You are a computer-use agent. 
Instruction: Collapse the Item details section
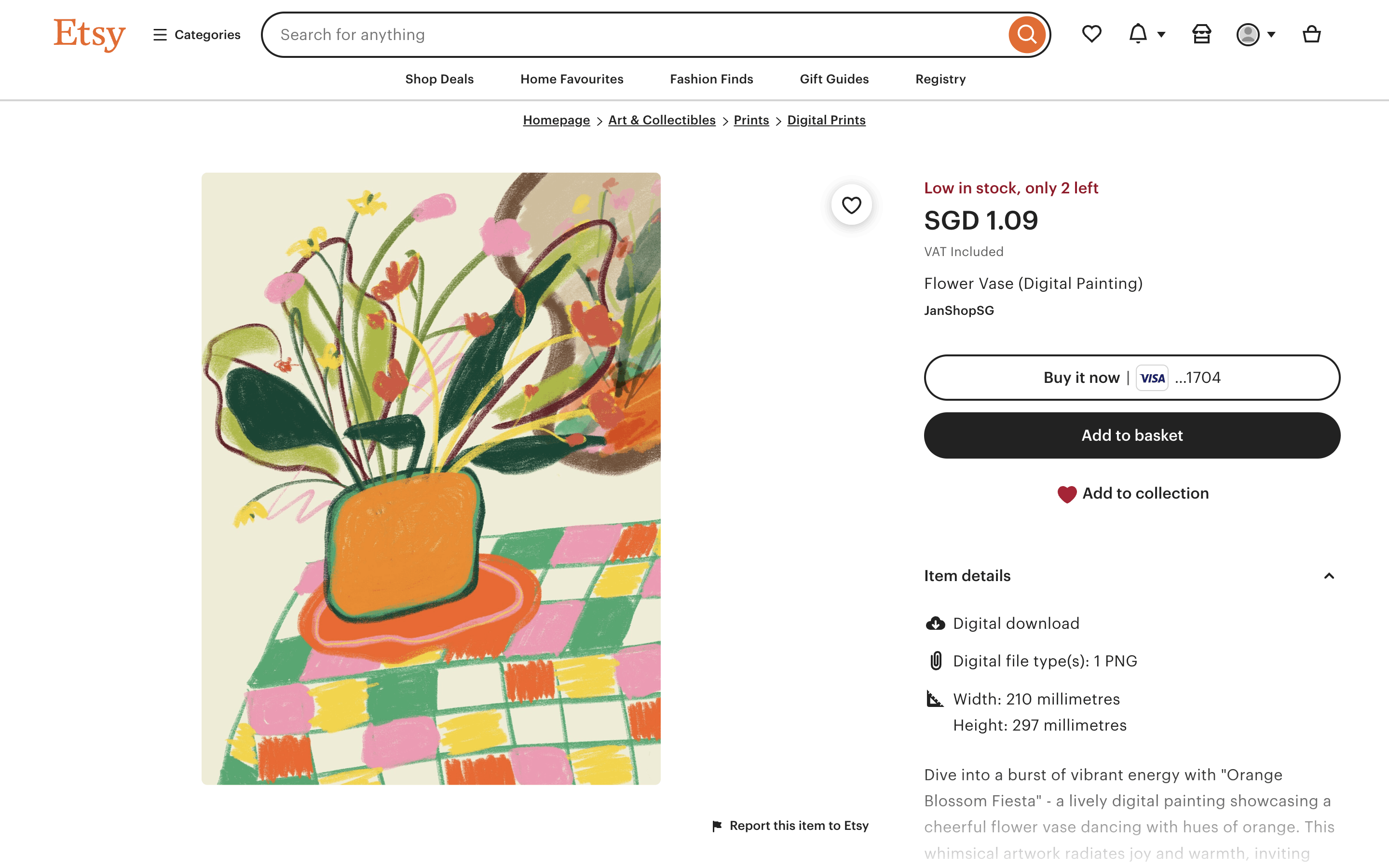tap(1328, 576)
